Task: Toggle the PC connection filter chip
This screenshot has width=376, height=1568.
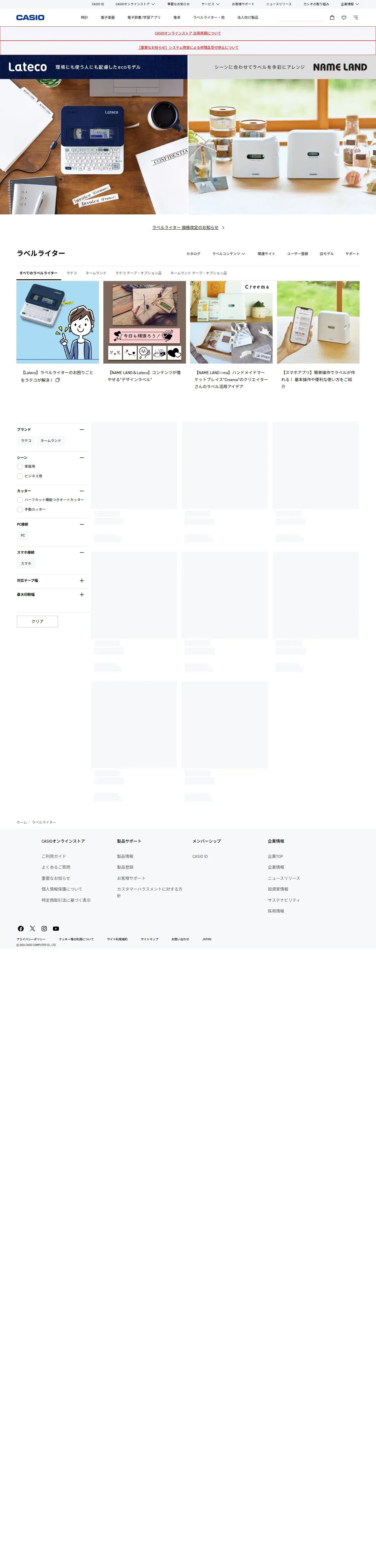Action: [23, 536]
